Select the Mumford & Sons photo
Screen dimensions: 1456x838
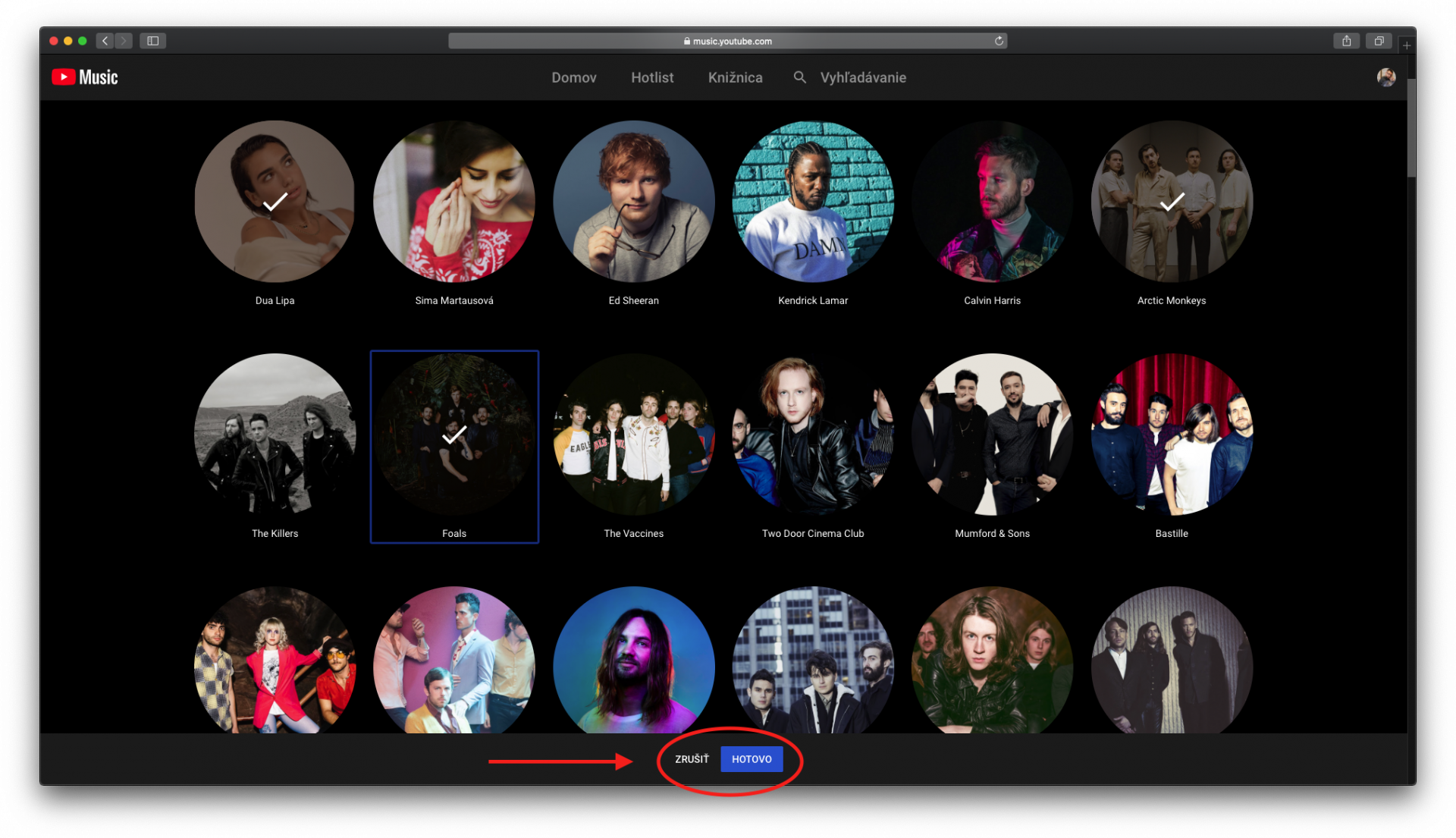[x=993, y=435]
